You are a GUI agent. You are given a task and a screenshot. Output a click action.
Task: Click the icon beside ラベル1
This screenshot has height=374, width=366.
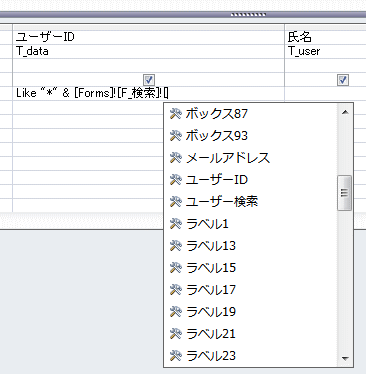[x=175, y=224]
